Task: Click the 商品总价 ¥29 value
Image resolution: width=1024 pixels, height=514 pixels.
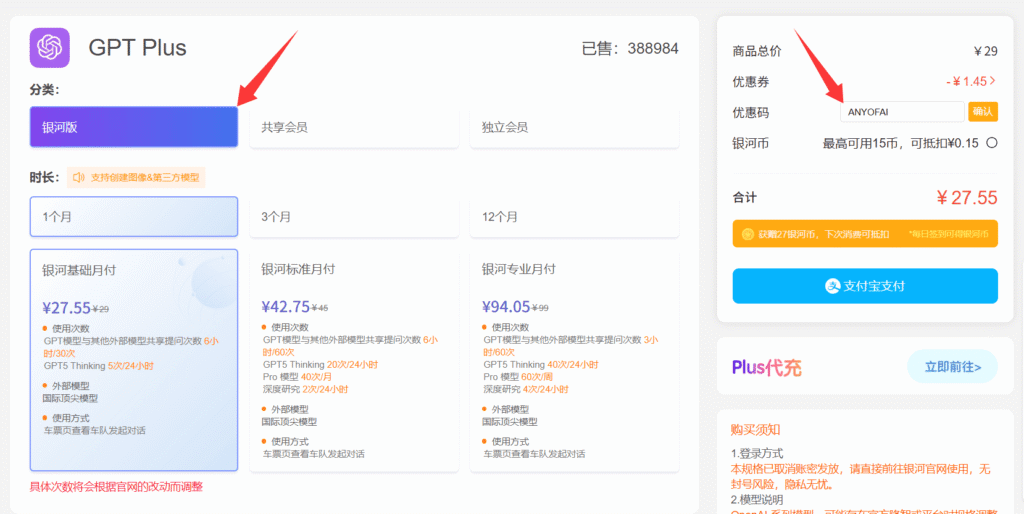Action: pos(985,52)
